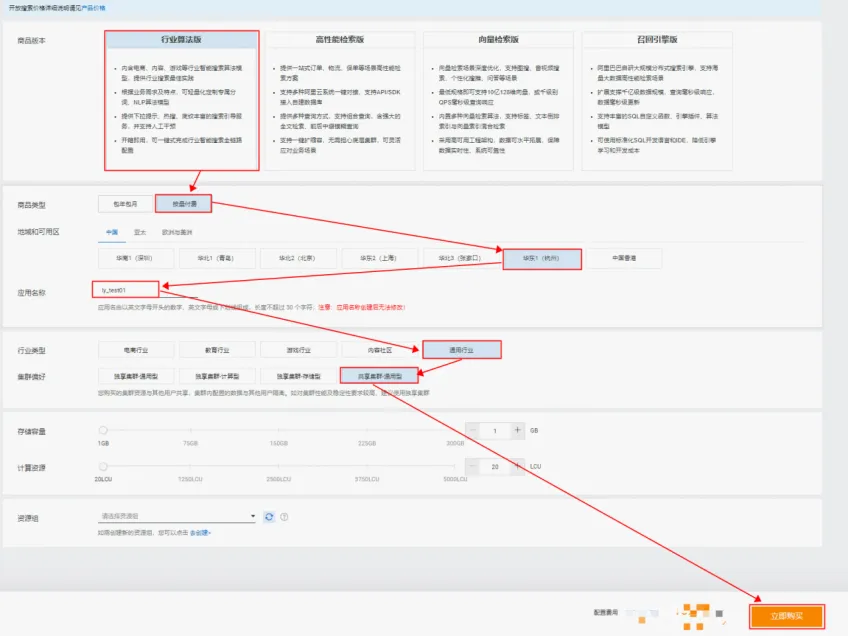The width and height of the screenshot is (848, 636).
Task: Click the 立即购买 buy now button
Action: tap(787, 617)
